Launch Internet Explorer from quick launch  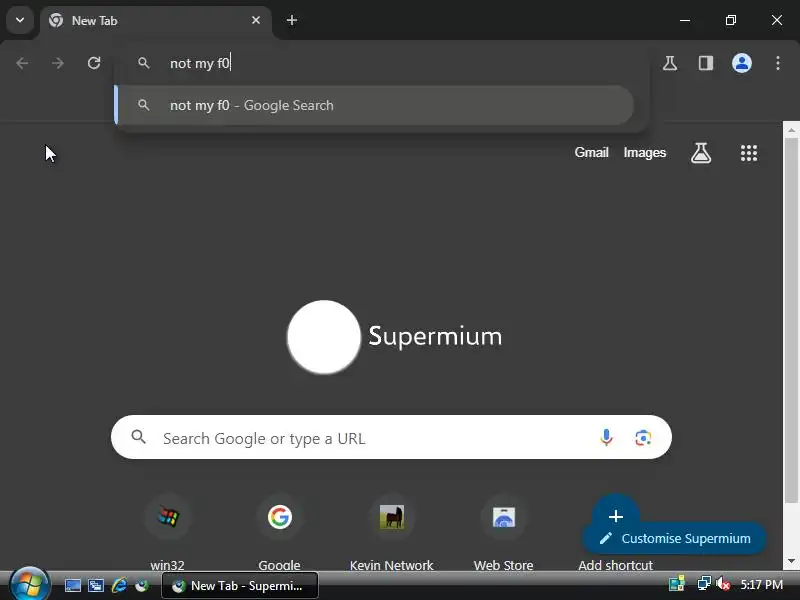tap(119, 585)
